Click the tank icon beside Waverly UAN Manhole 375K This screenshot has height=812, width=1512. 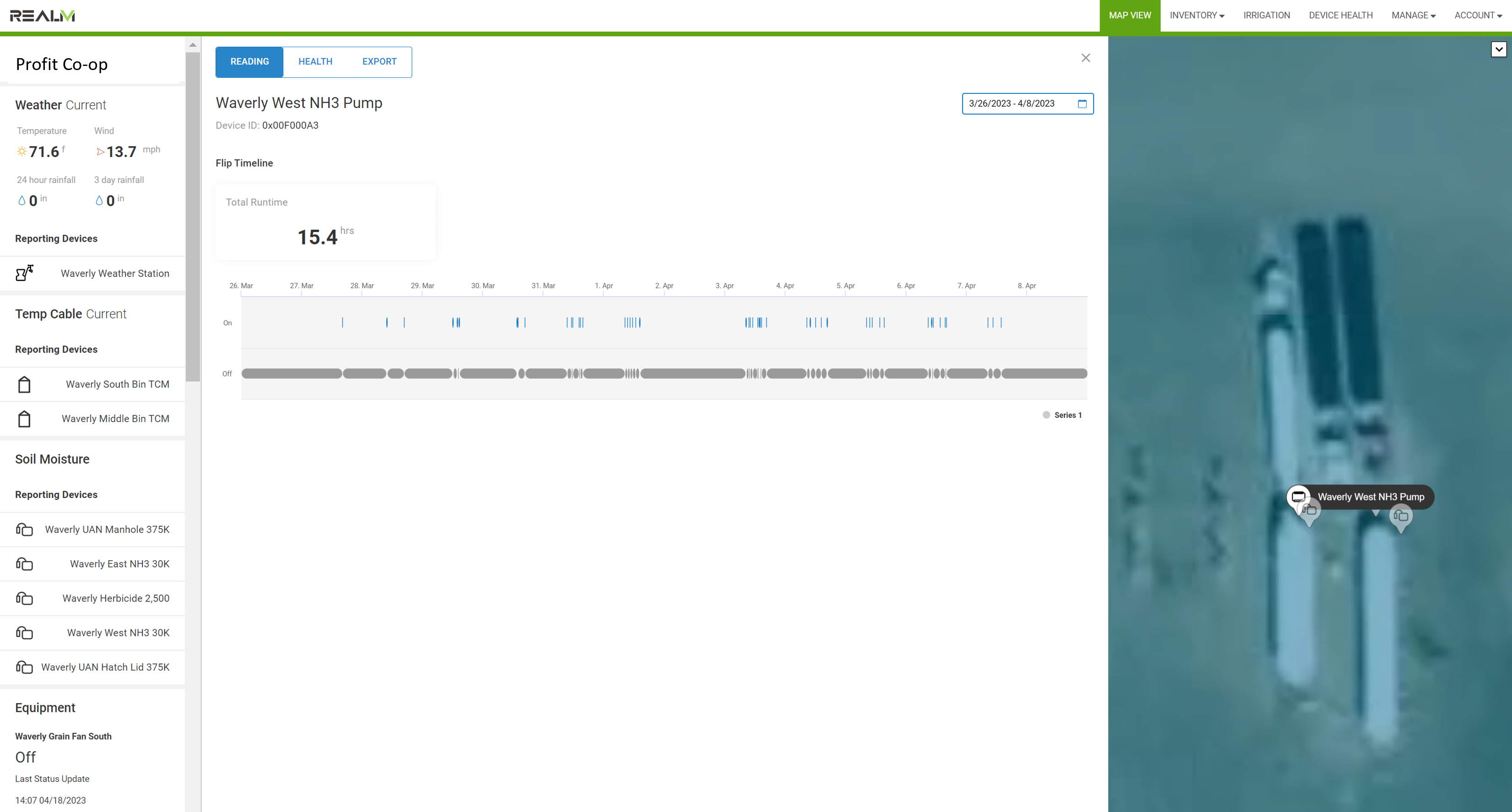click(x=24, y=529)
